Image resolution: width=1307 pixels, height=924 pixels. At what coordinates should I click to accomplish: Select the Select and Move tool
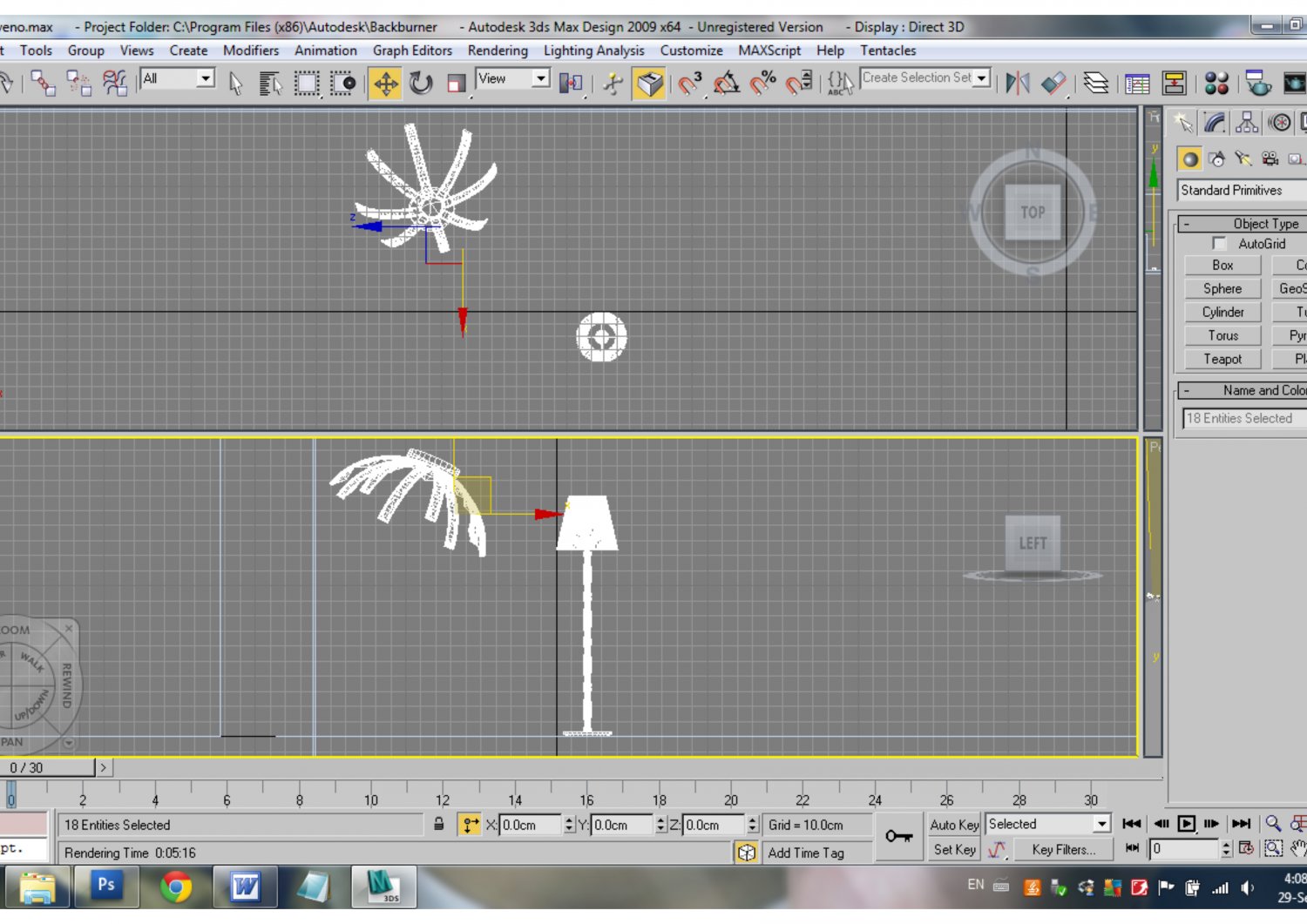tap(386, 83)
